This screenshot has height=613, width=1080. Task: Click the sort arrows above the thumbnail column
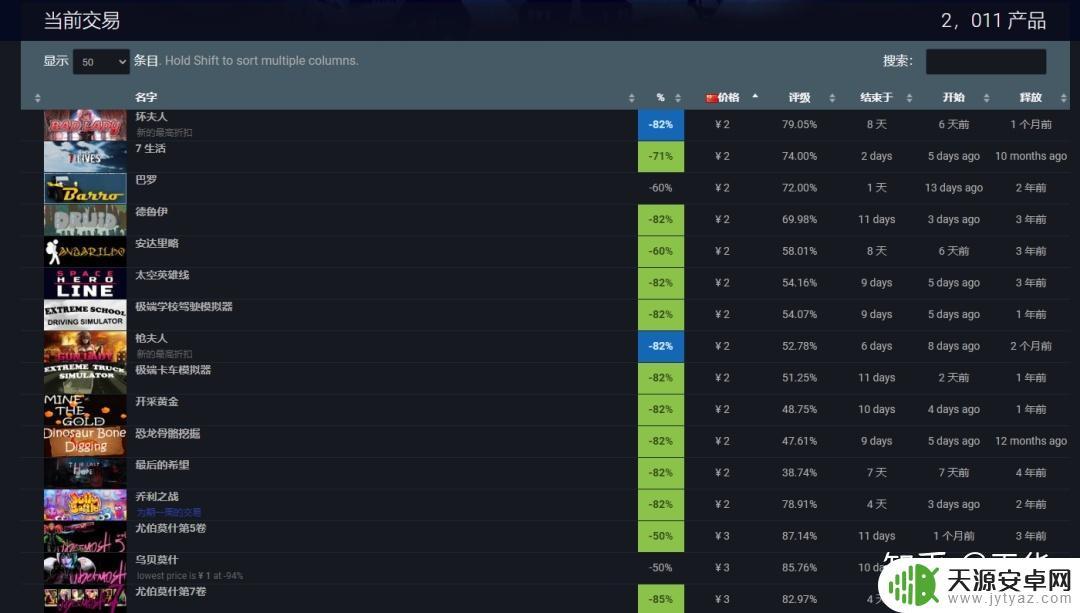(x=37, y=98)
